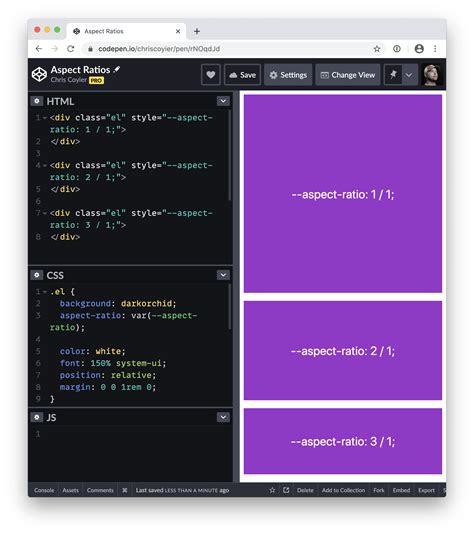Bookmark this page with star icon
This screenshot has width=474, height=534.
point(377,49)
